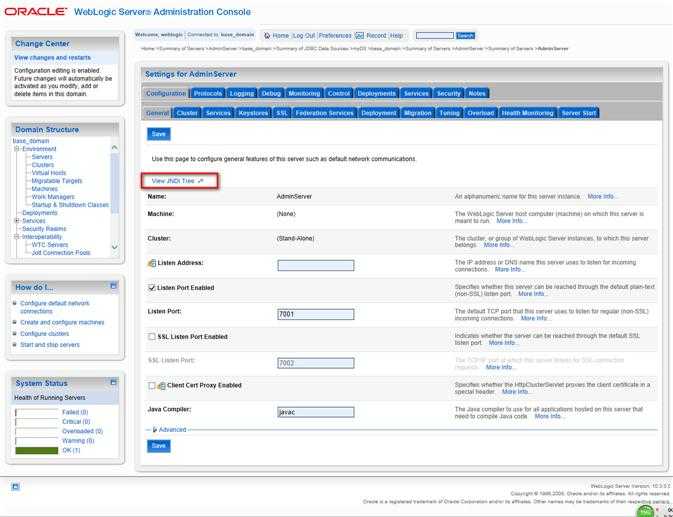
Task: Click the Oracle logo
Action: point(36,12)
